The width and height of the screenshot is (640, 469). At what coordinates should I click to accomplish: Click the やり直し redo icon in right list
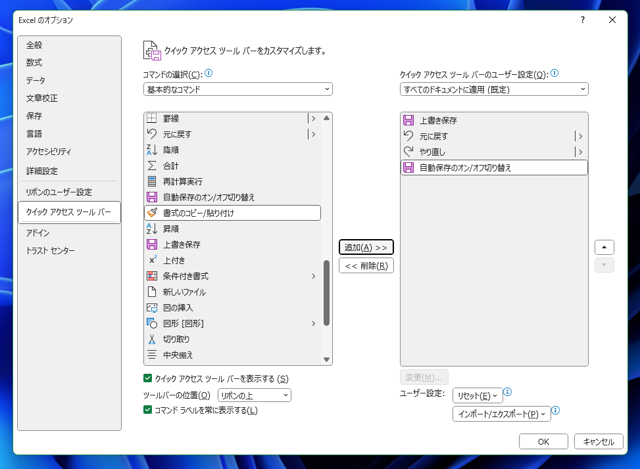409,152
